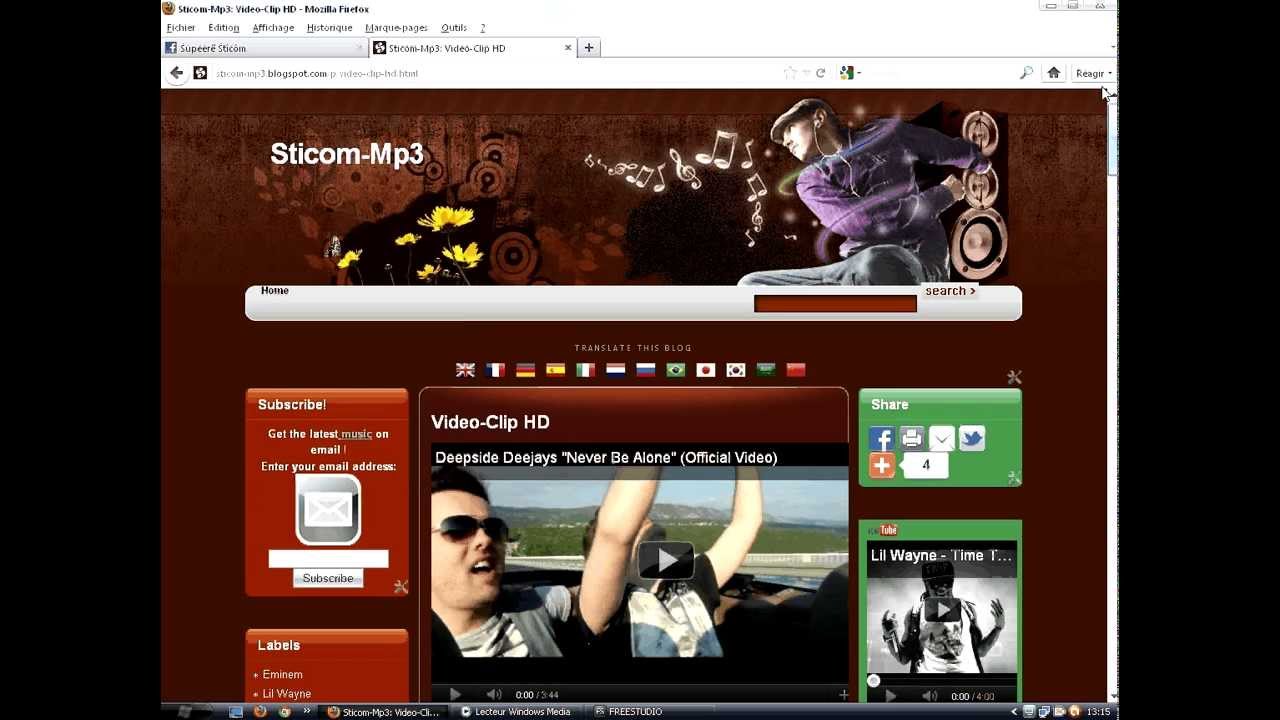
Task: Translate blog with the German flag
Action: [x=525, y=370]
